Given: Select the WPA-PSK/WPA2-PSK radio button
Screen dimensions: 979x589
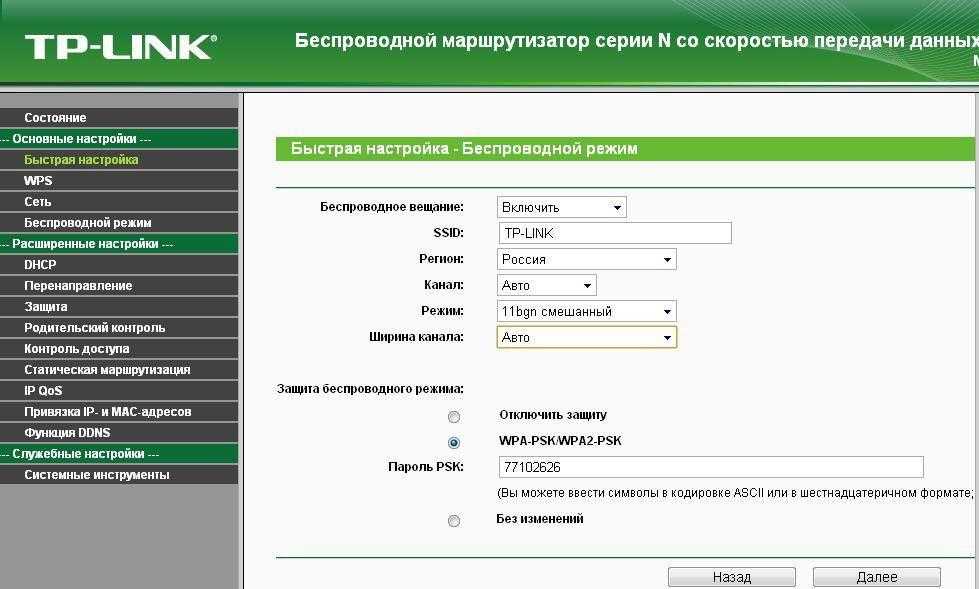Looking at the screenshot, I should pyautogui.click(x=454, y=442).
